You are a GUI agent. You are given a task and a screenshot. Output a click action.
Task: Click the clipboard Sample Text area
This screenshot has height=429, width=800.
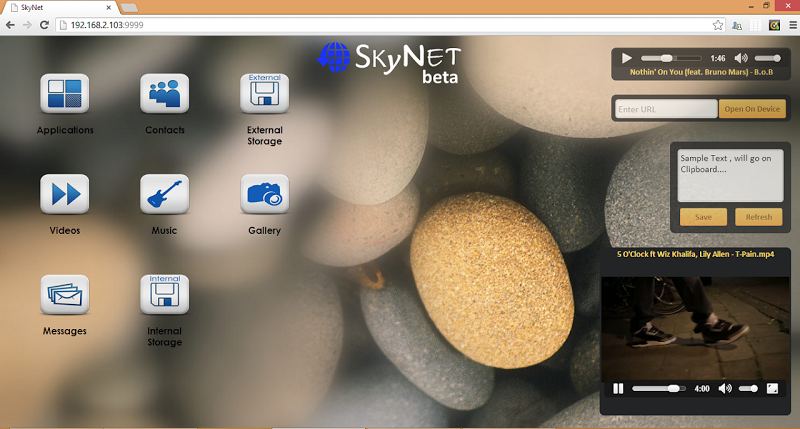click(730, 175)
